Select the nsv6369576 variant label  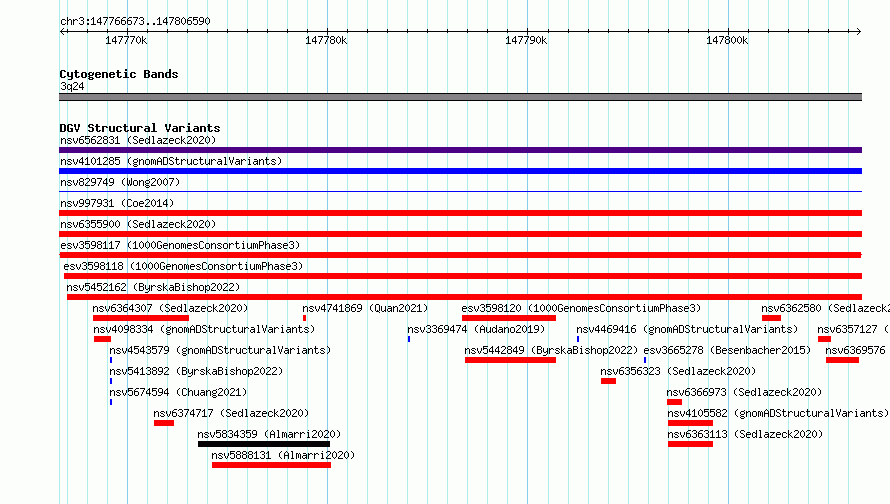(x=855, y=350)
